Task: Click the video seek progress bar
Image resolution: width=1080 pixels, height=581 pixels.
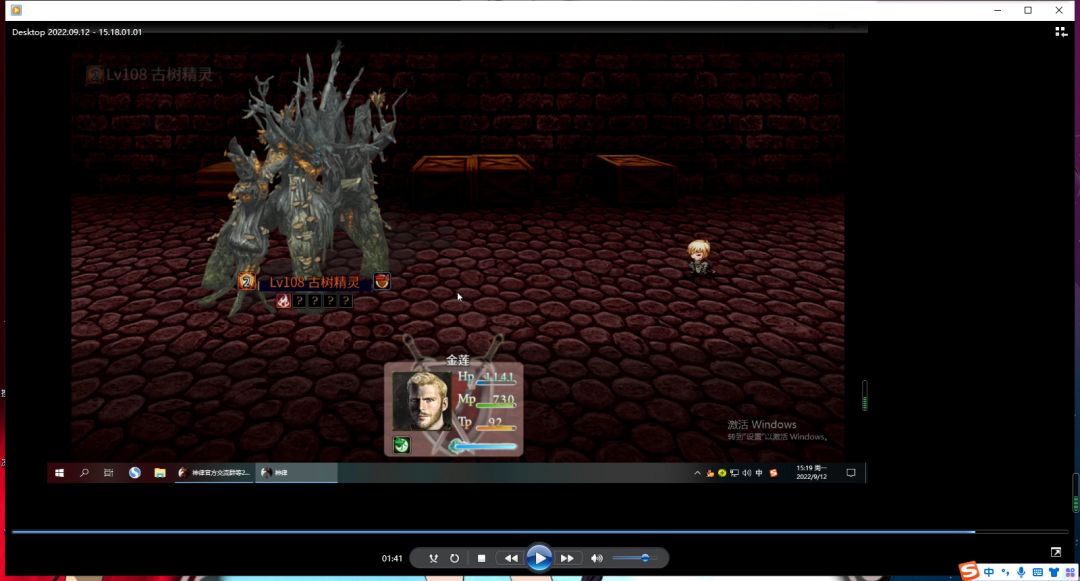Action: click(x=539, y=531)
